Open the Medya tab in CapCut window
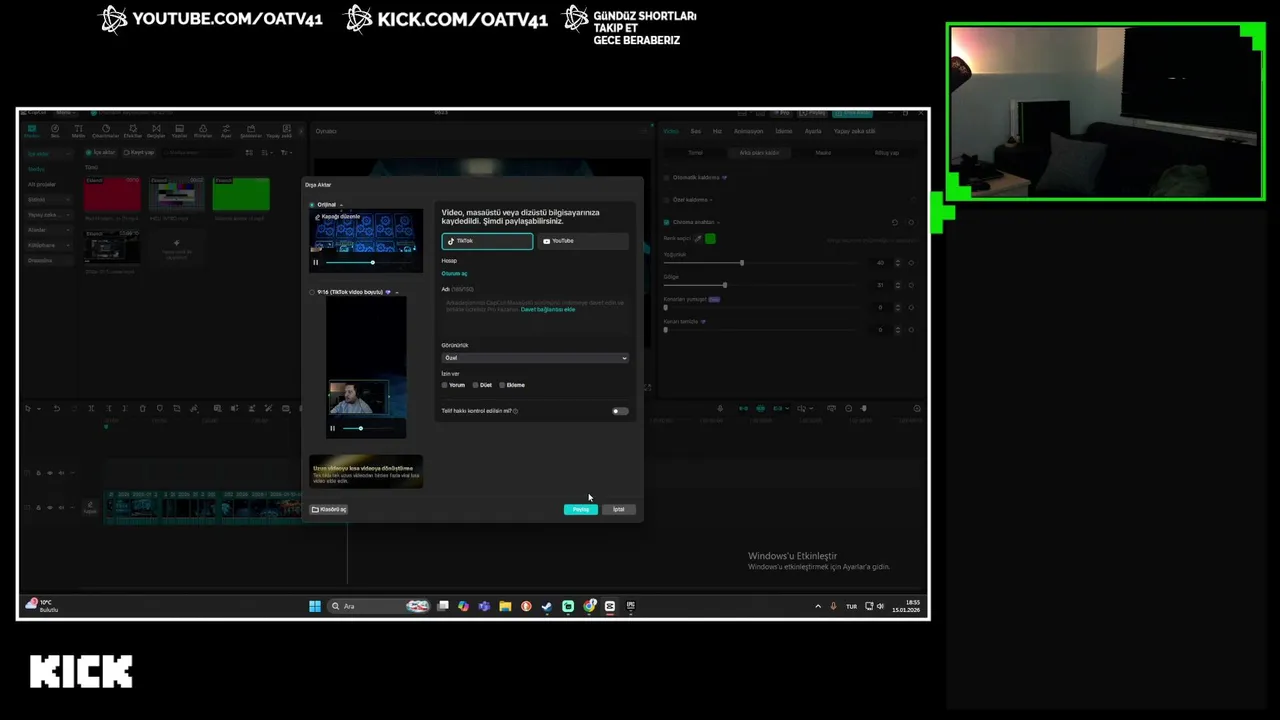 coord(32,131)
